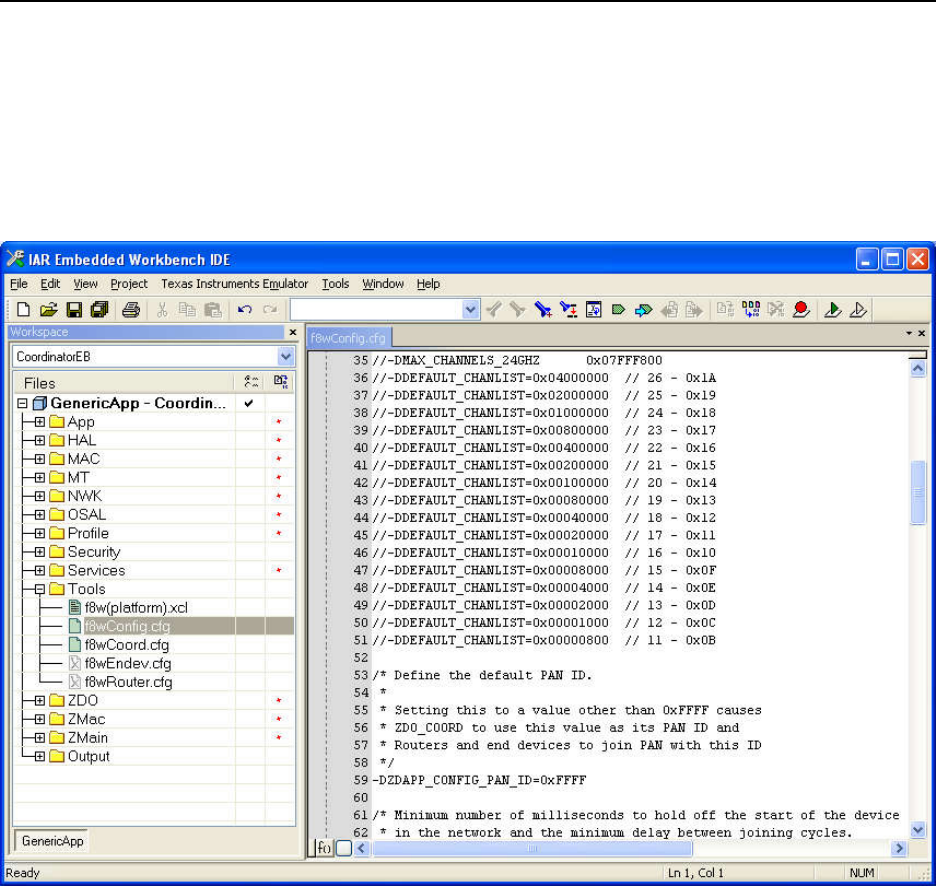Select the GenericApp workspace tab

pos(52,841)
